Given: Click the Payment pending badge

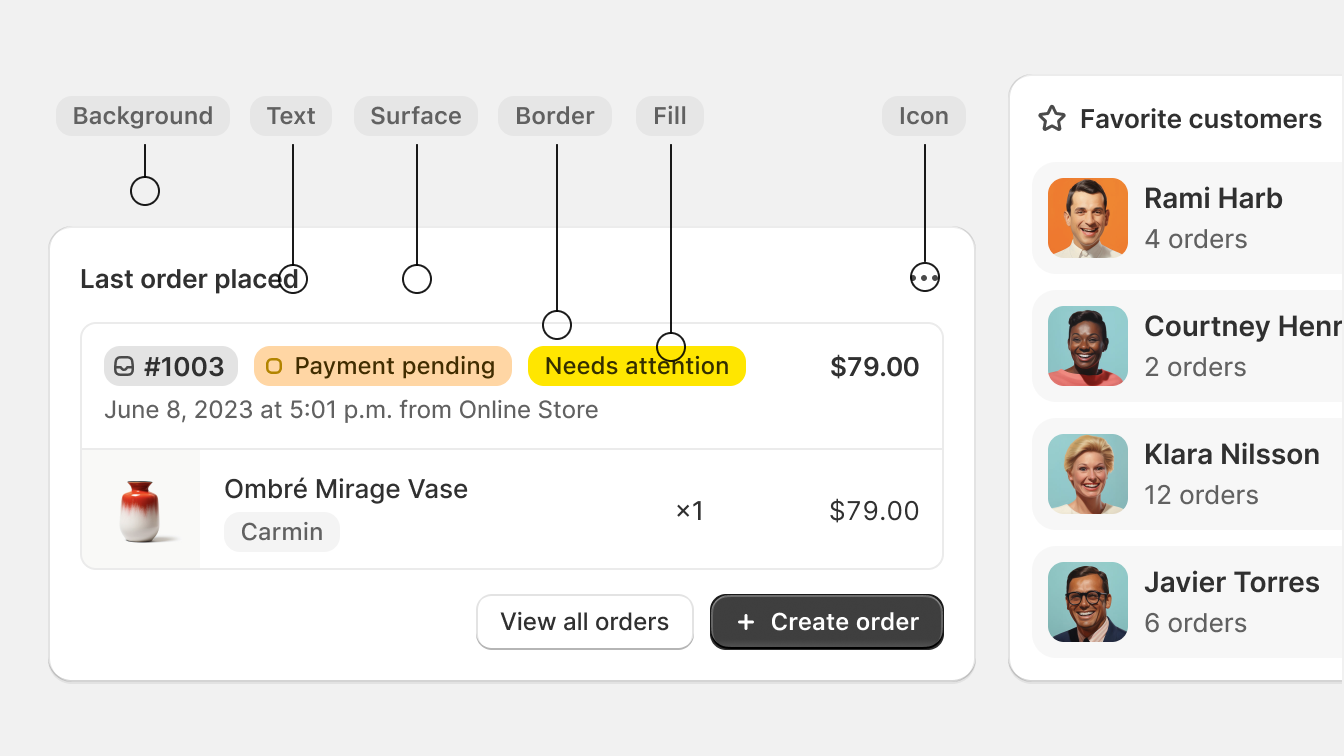Looking at the screenshot, I should [x=383, y=366].
